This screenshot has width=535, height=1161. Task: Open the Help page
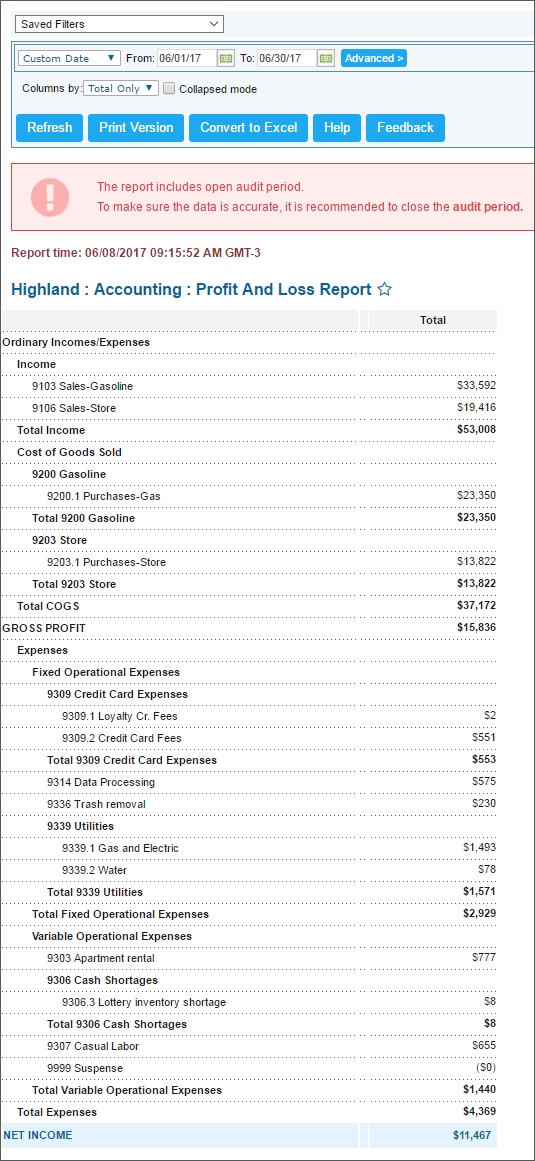337,127
